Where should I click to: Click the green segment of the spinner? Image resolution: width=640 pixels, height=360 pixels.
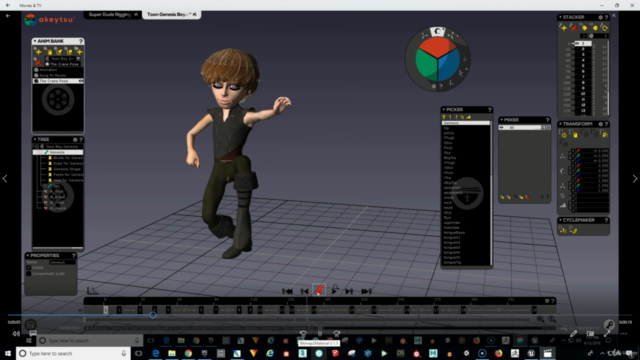point(426,65)
